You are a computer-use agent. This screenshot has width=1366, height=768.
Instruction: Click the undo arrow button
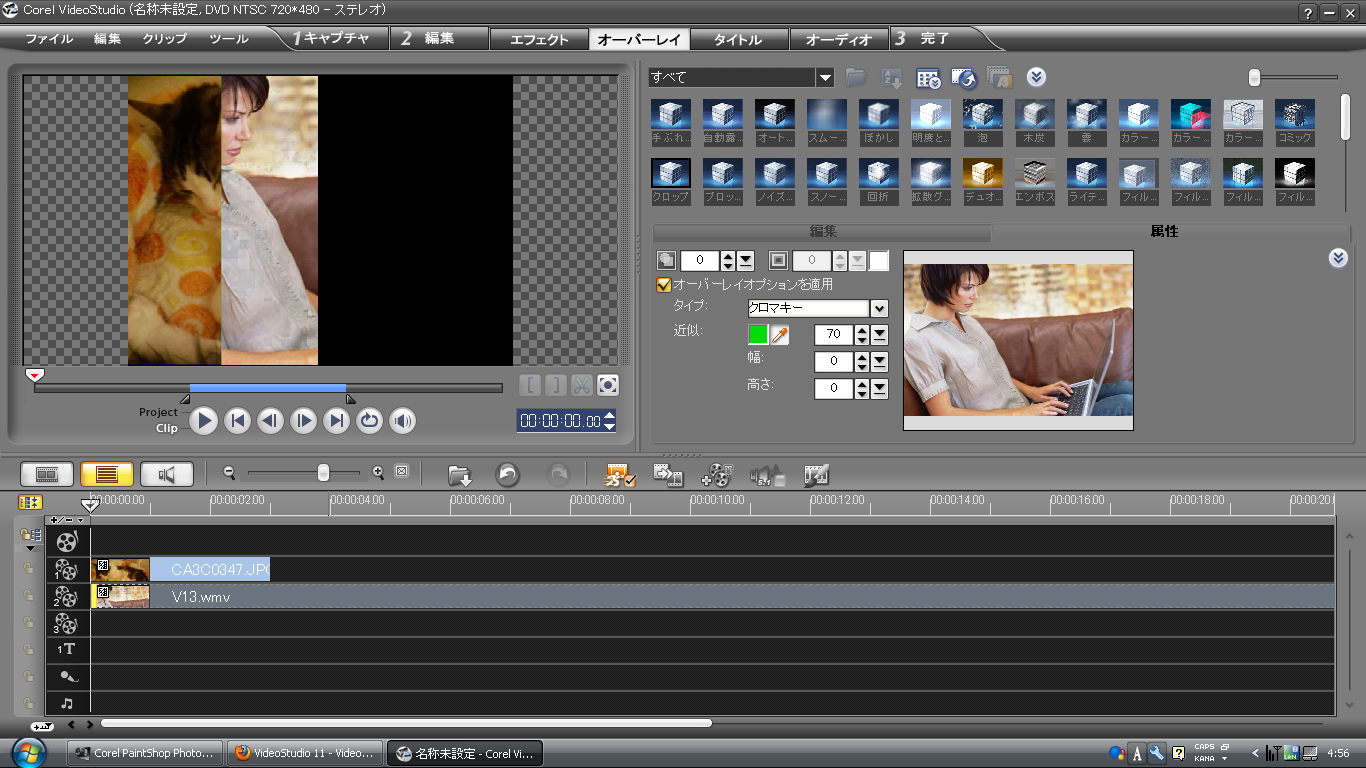(x=508, y=475)
